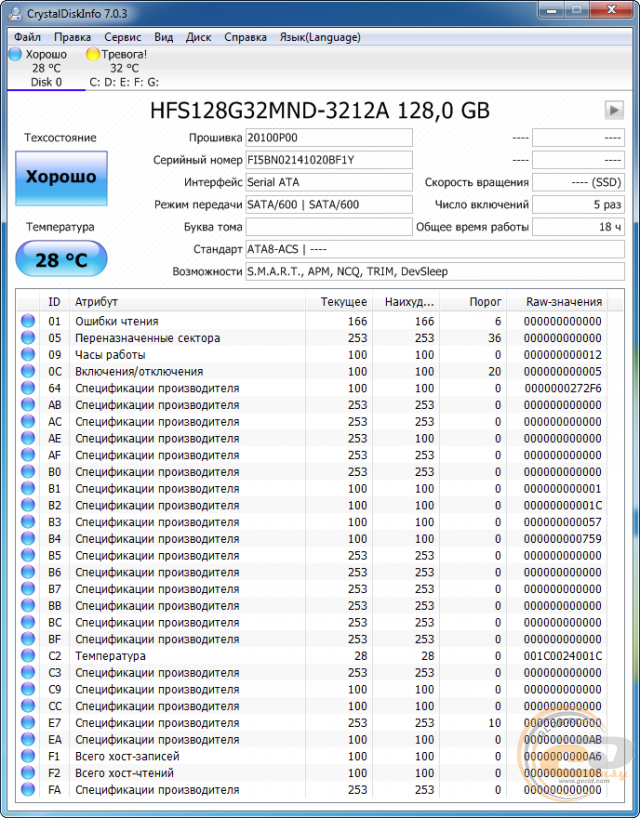Click the 28 °C temperature button

62,259
